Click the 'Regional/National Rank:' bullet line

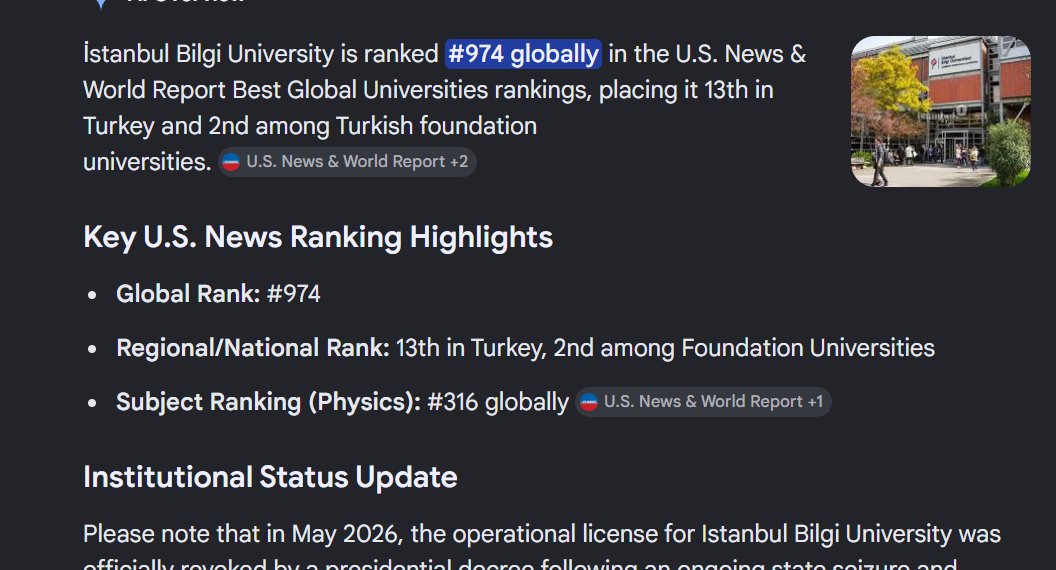525,348
